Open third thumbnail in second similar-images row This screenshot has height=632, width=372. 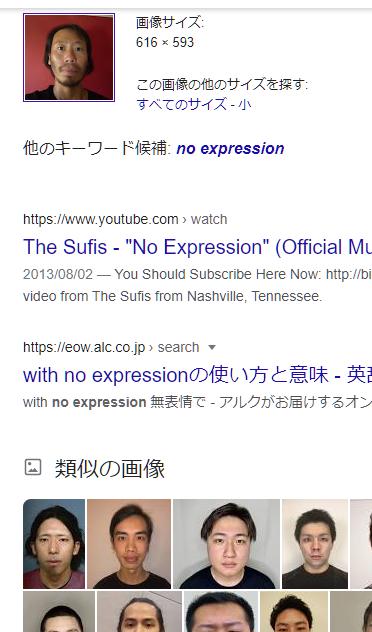tap(221, 611)
